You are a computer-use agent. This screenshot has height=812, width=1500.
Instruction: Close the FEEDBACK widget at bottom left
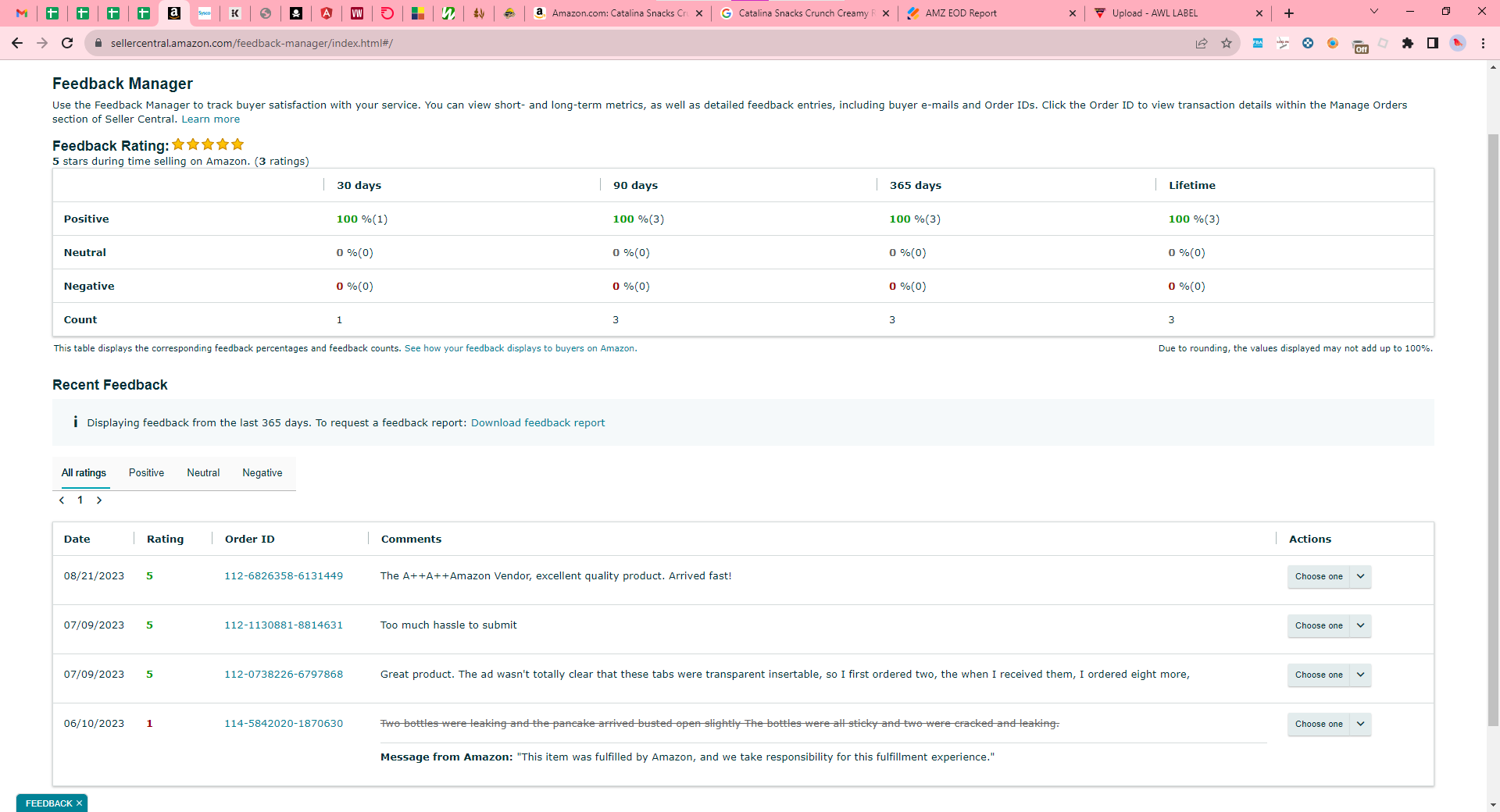[x=79, y=803]
